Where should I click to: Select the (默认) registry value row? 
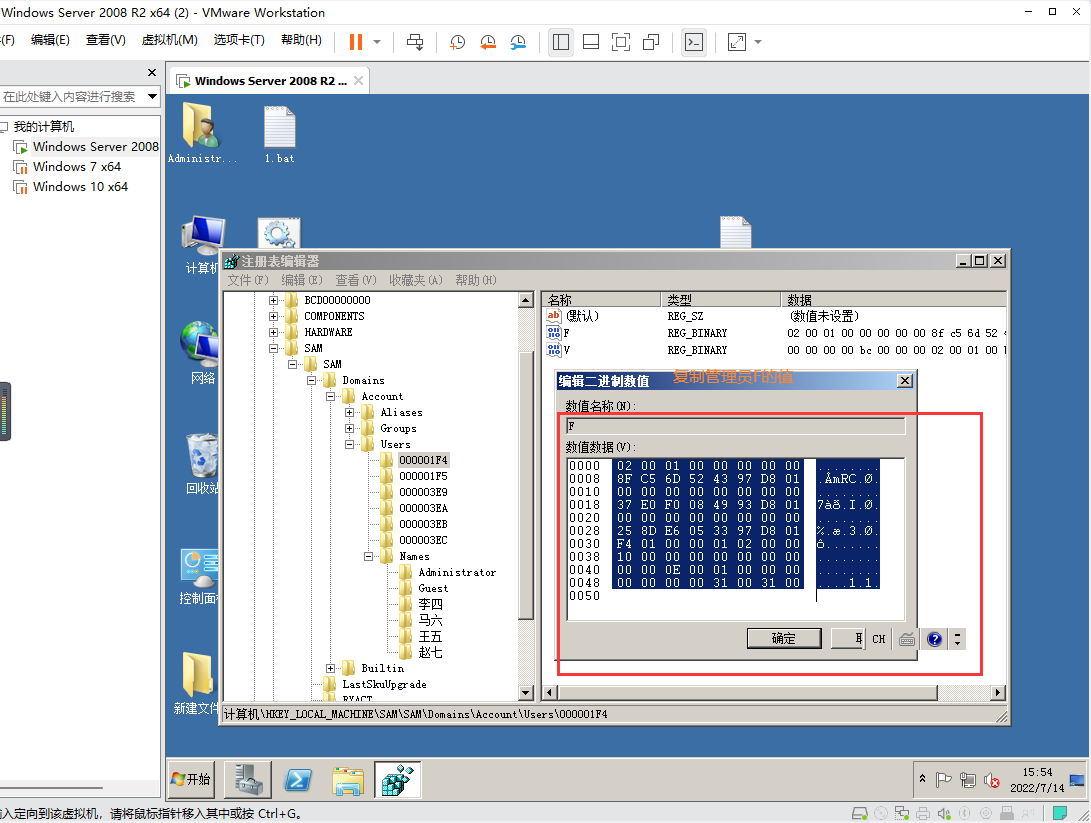[774, 316]
